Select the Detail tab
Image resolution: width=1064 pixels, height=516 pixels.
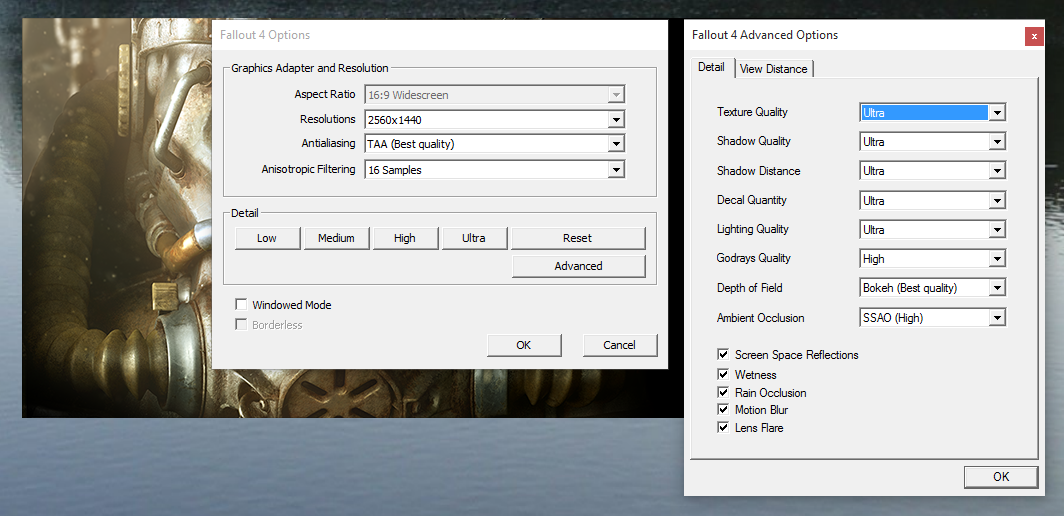click(711, 67)
